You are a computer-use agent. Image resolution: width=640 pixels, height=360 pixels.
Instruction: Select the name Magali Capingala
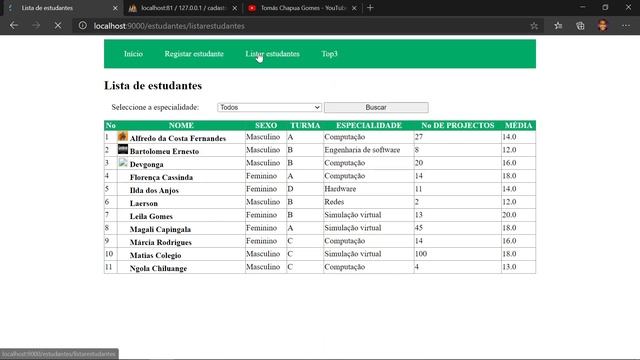click(x=160, y=229)
